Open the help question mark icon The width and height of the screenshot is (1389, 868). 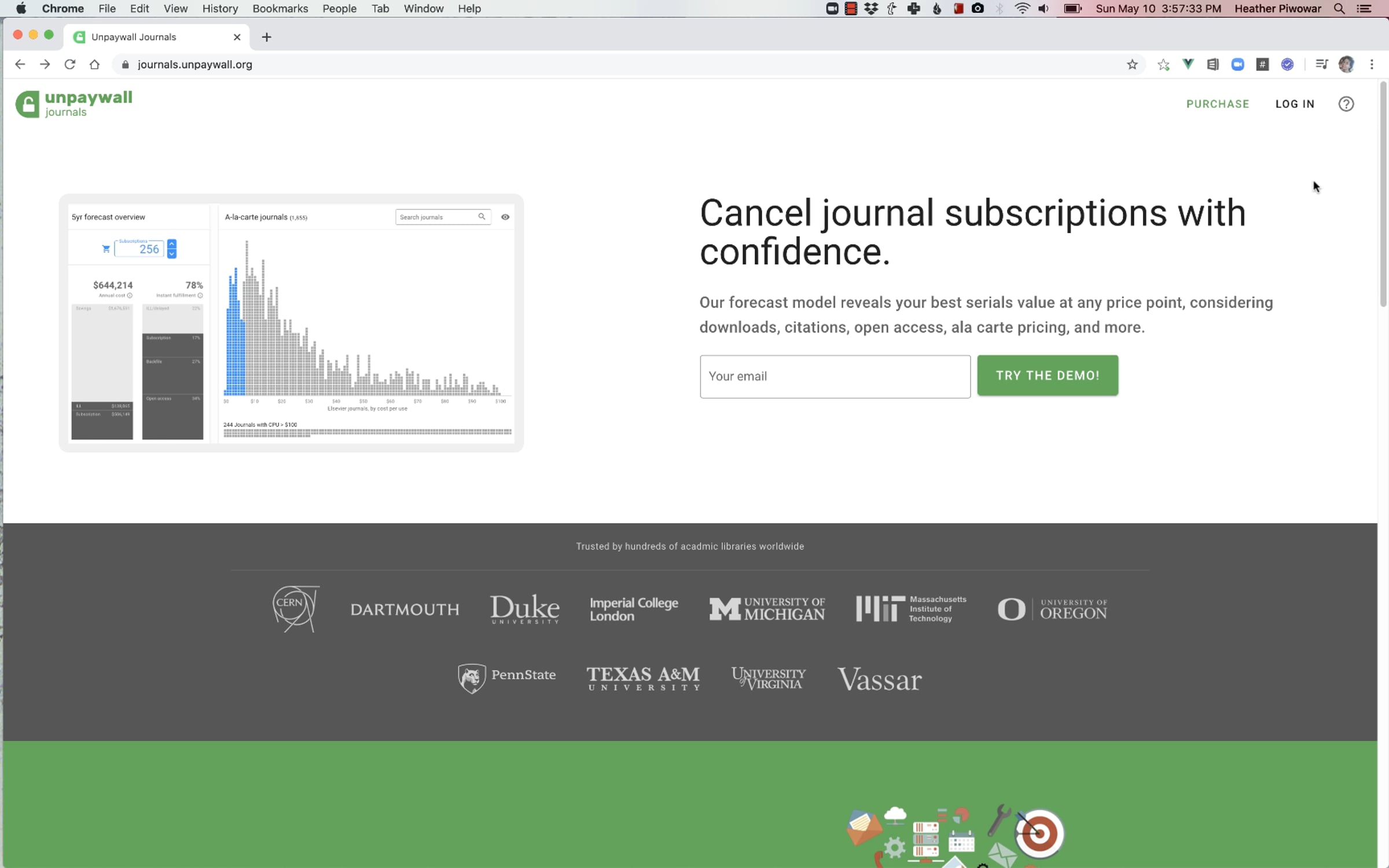tap(1346, 104)
